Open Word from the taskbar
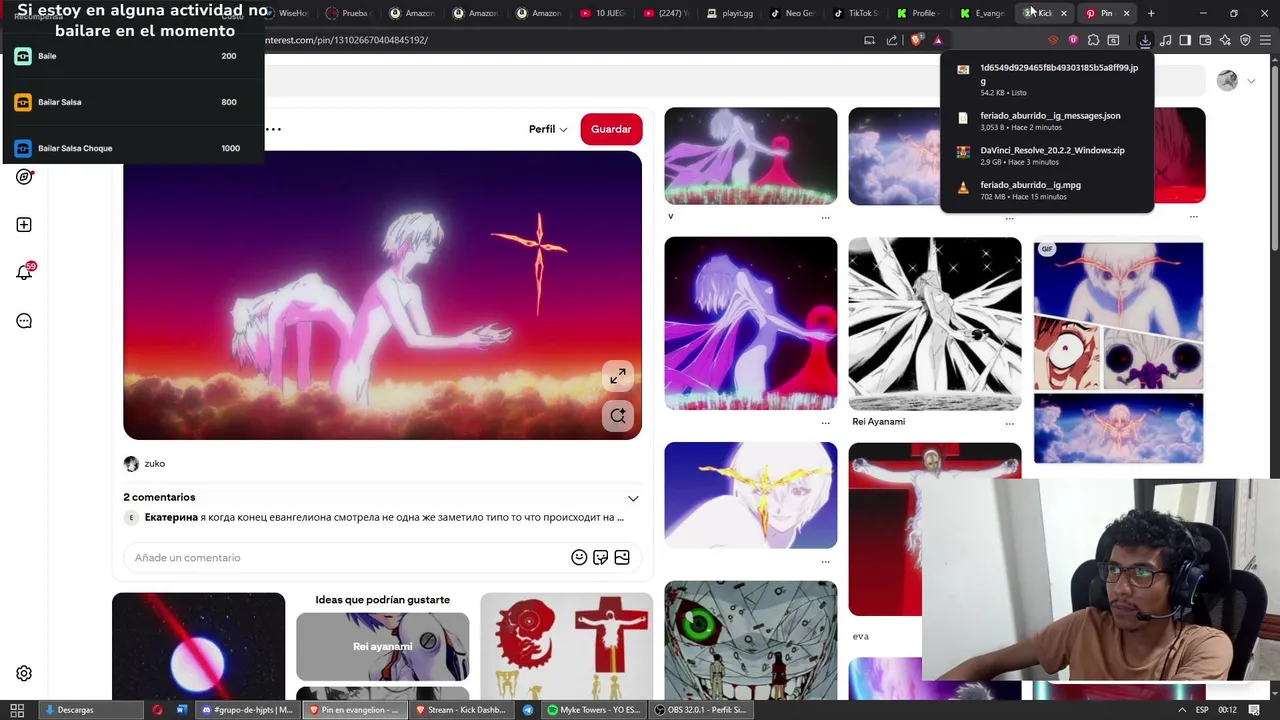Viewport: 1280px width, 720px height. click(181, 710)
